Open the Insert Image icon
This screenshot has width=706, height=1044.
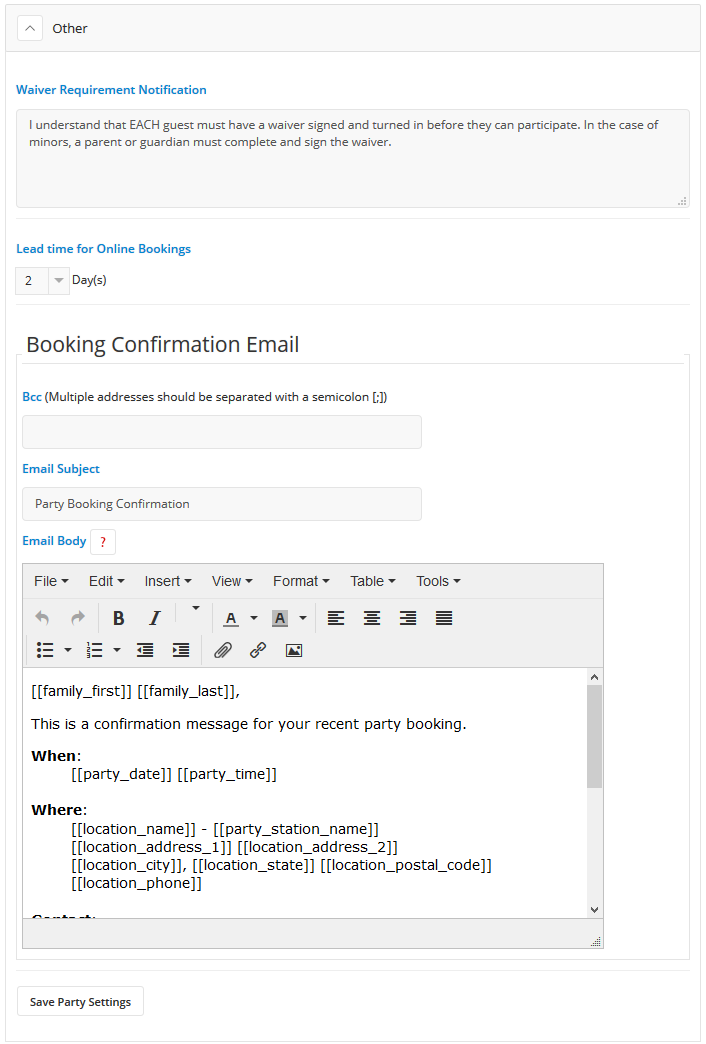(x=292, y=650)
